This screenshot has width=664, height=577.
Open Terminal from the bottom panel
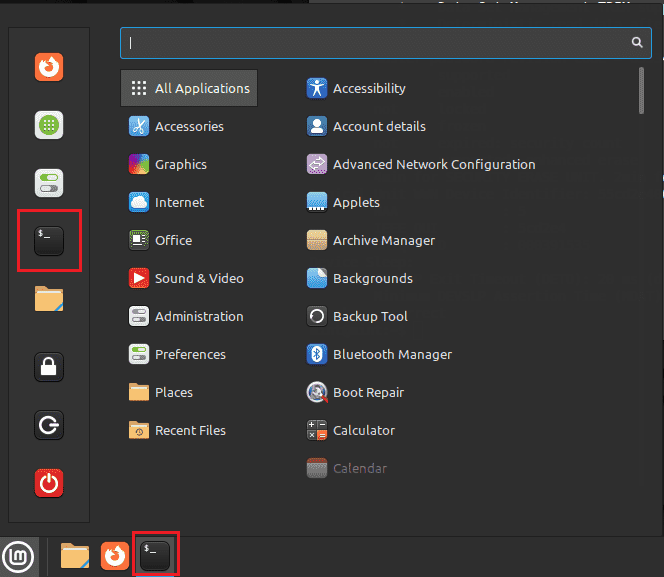pos(155,556)
